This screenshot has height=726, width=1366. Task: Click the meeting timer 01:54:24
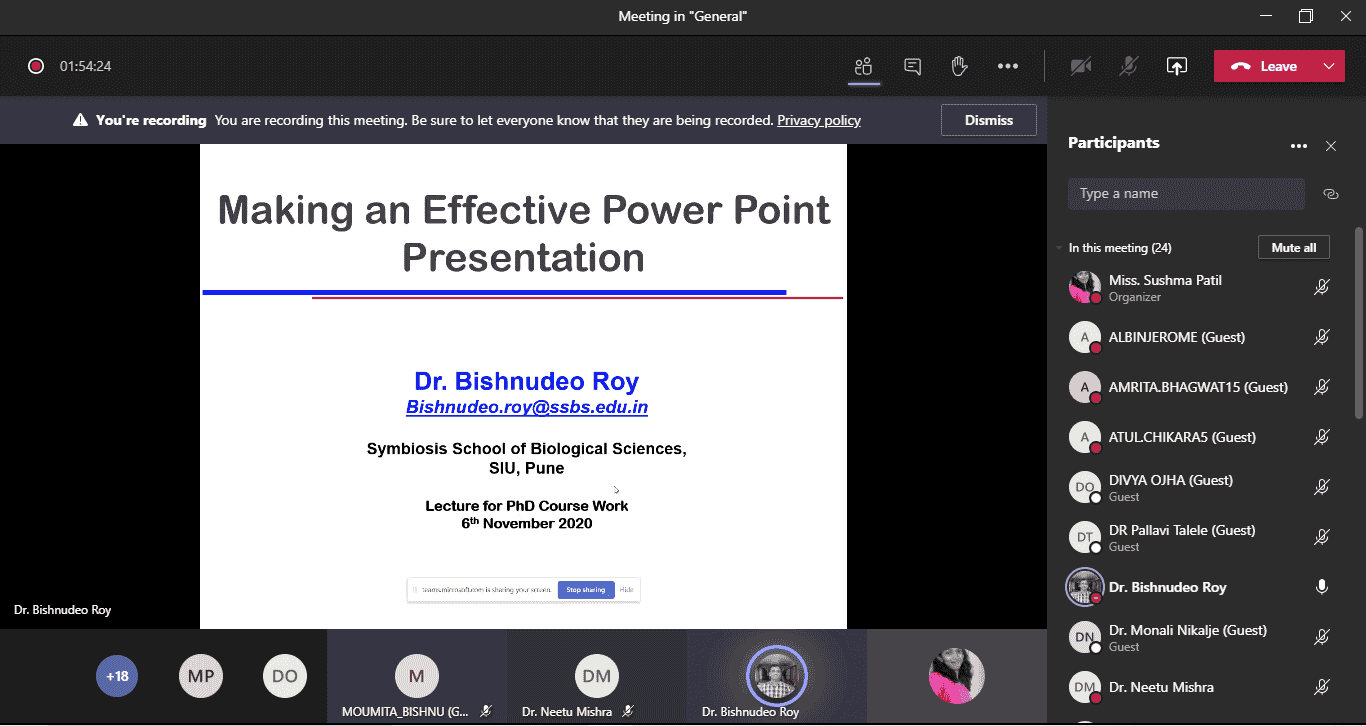85,66
